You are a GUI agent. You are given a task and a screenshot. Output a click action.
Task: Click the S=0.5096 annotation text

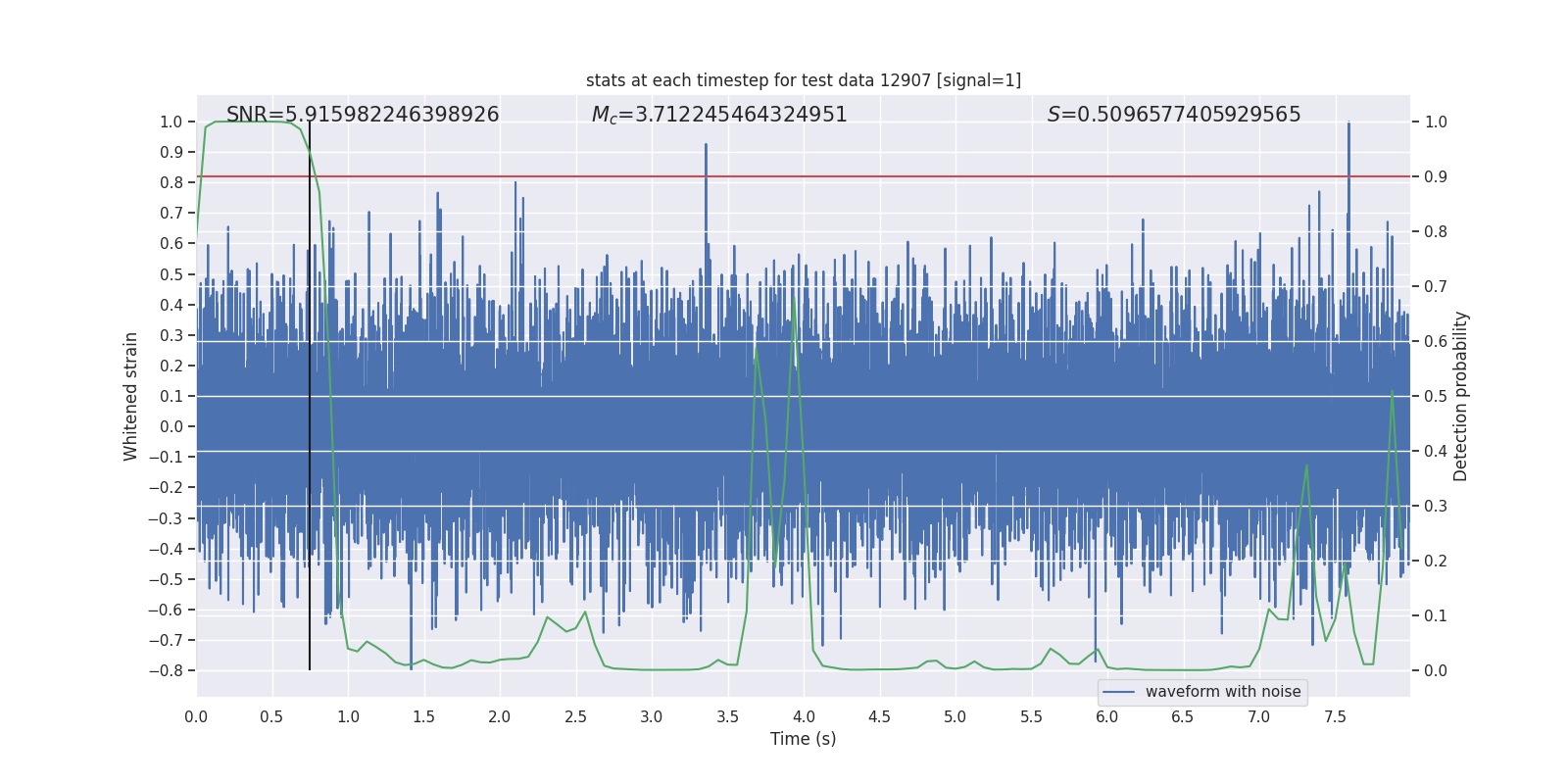coord(1173,115)
